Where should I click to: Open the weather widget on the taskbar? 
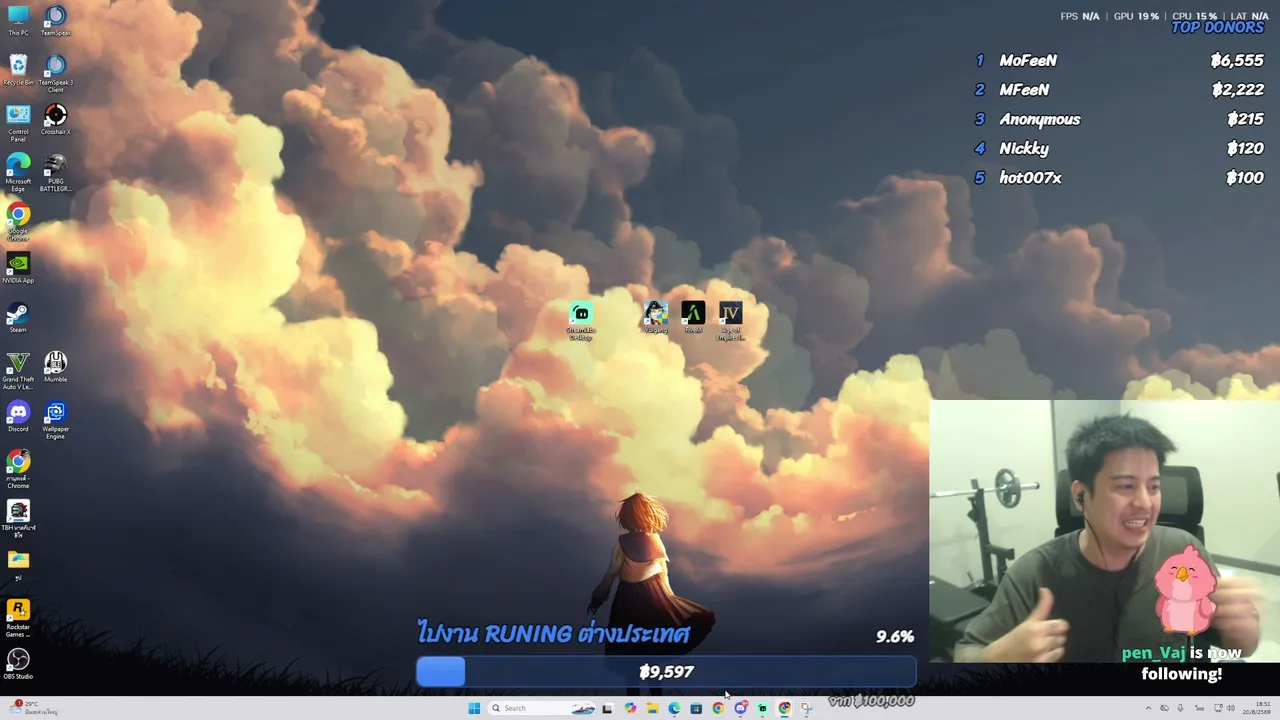pos(32,708)
